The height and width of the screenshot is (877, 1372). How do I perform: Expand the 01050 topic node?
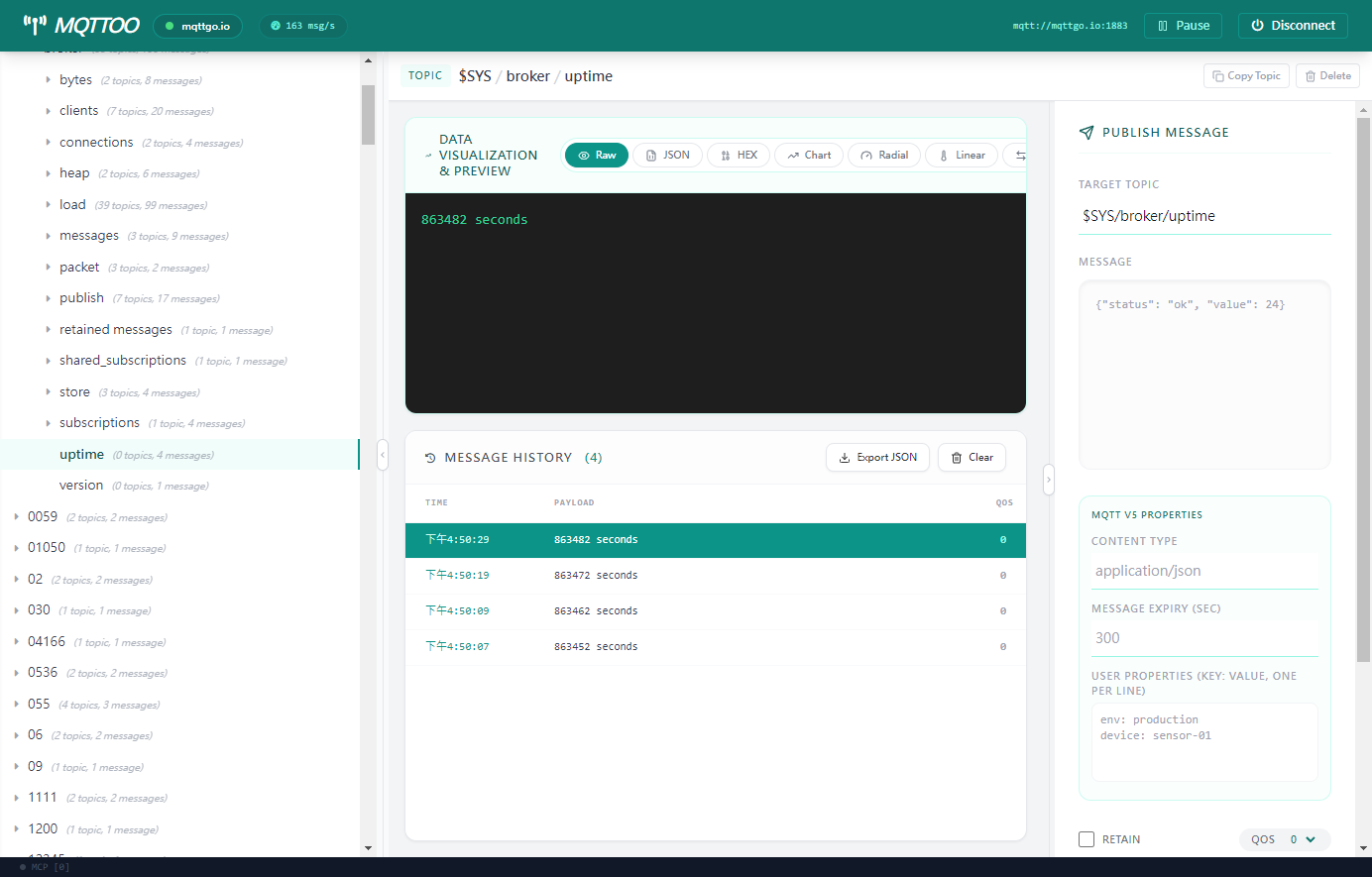pyautogui.click(x=16, y=548)
